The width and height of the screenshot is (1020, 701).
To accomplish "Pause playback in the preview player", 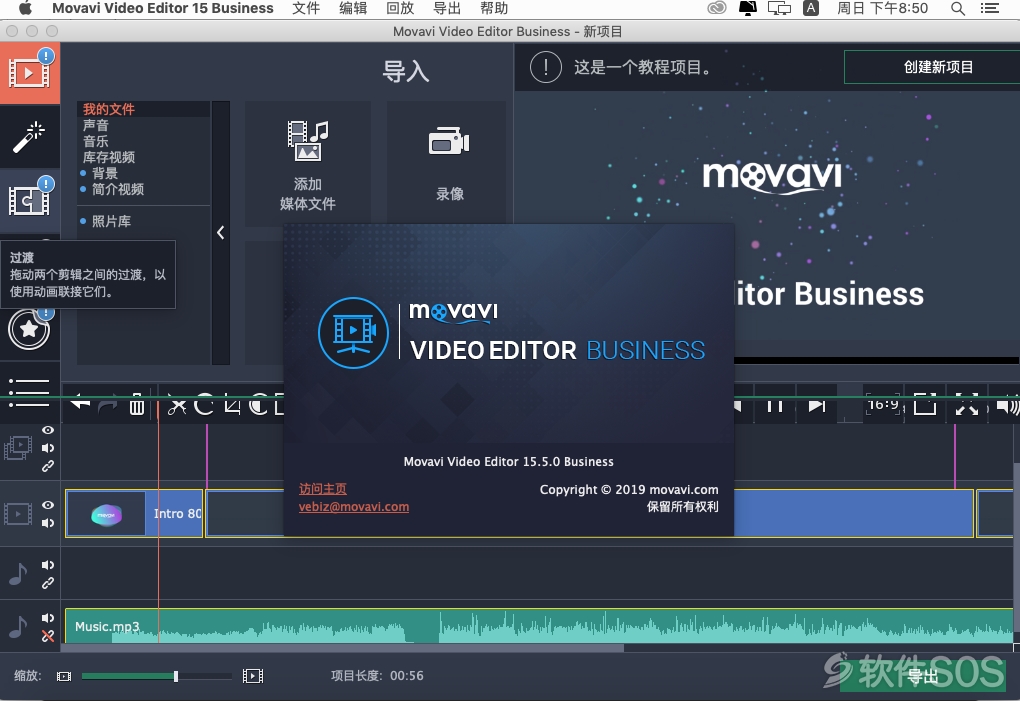I will 774,406.
